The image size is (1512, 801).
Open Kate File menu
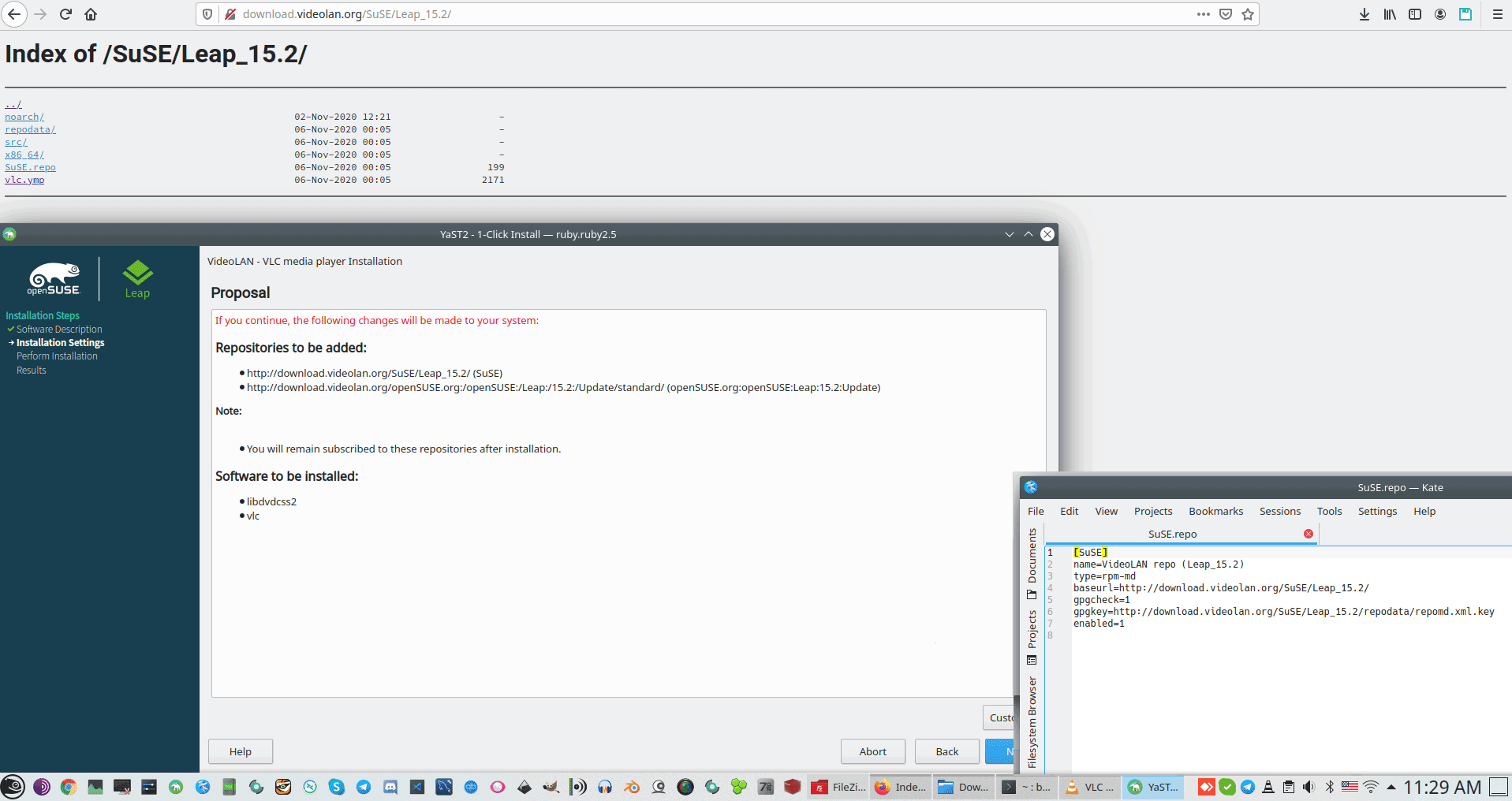[x=1036, y=511]
